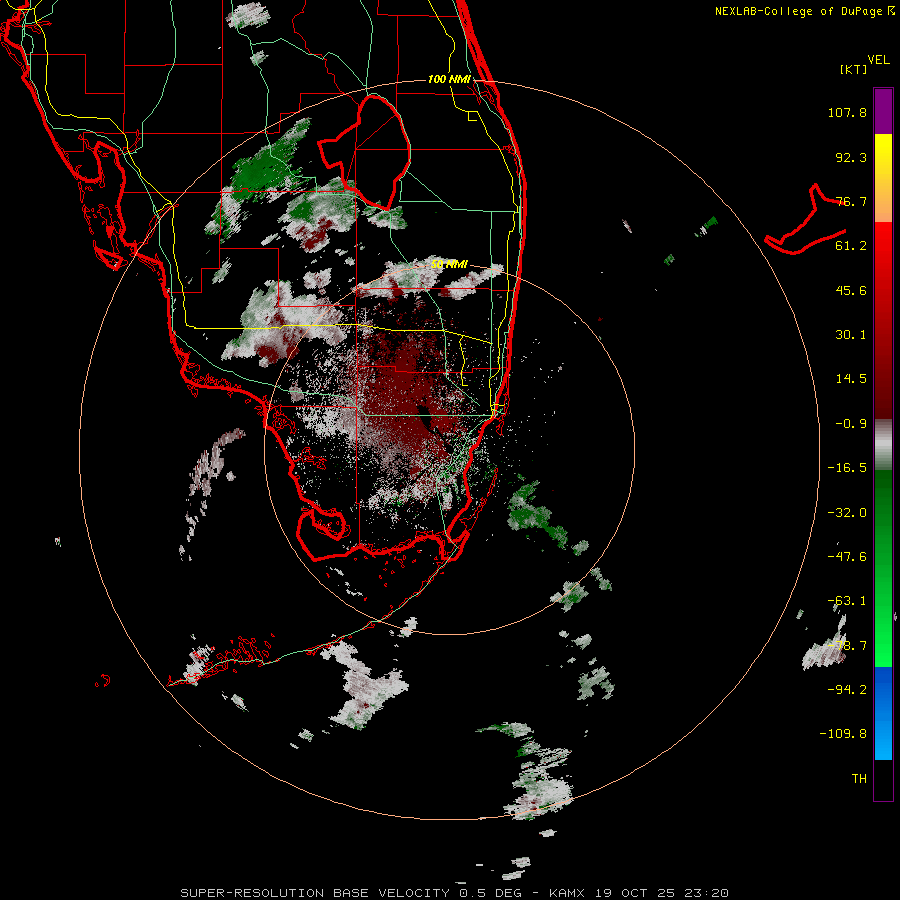This screenshot has width=900, height=900.
Task: Select the 45.6 velocity scale value
Action: (x=851, y=290)
